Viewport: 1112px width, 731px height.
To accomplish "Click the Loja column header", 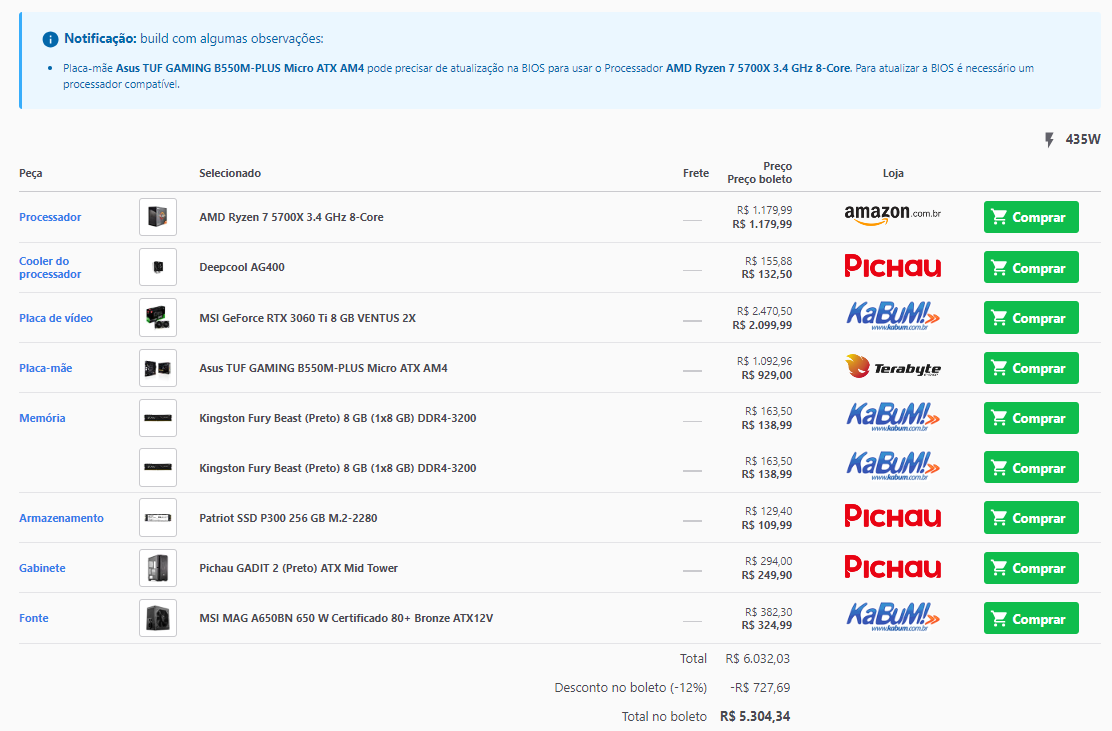I will pos(893,173).
